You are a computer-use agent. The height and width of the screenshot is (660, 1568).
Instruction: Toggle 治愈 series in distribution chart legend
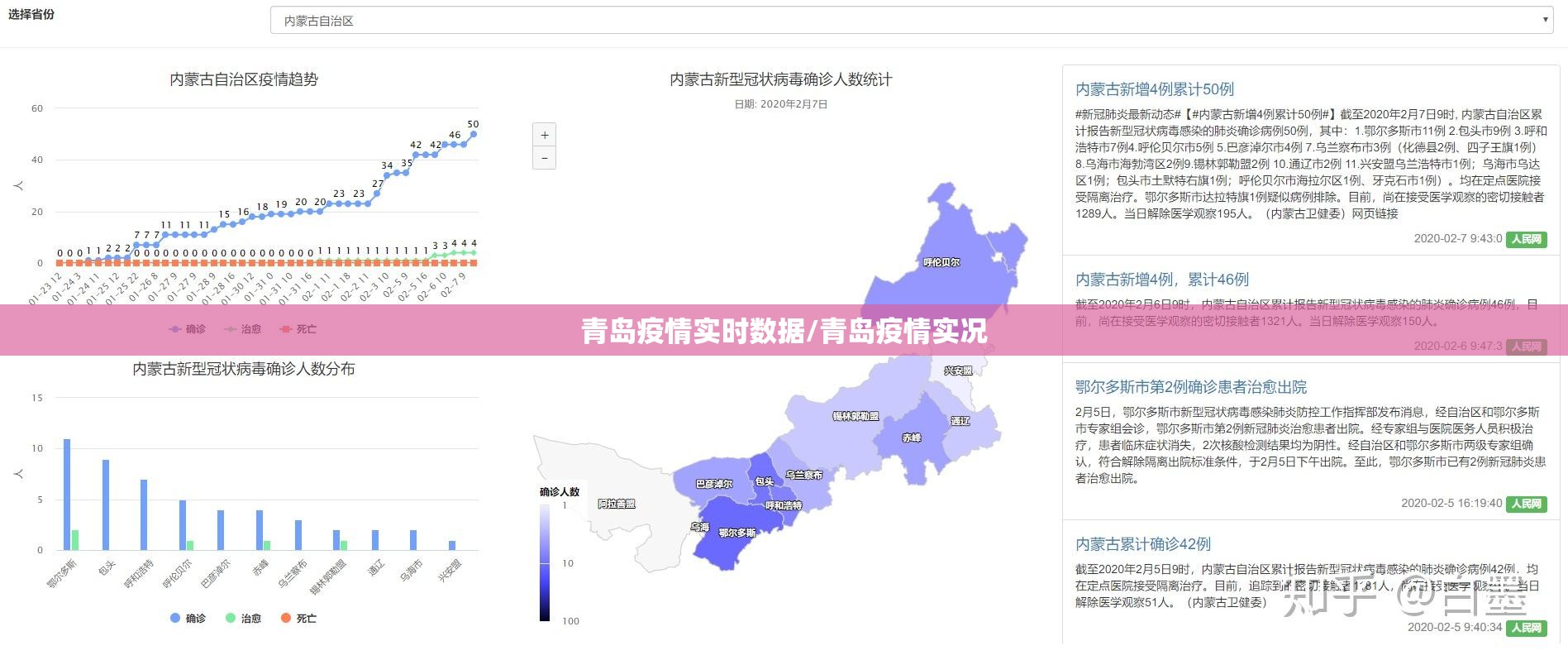point(242,618)
